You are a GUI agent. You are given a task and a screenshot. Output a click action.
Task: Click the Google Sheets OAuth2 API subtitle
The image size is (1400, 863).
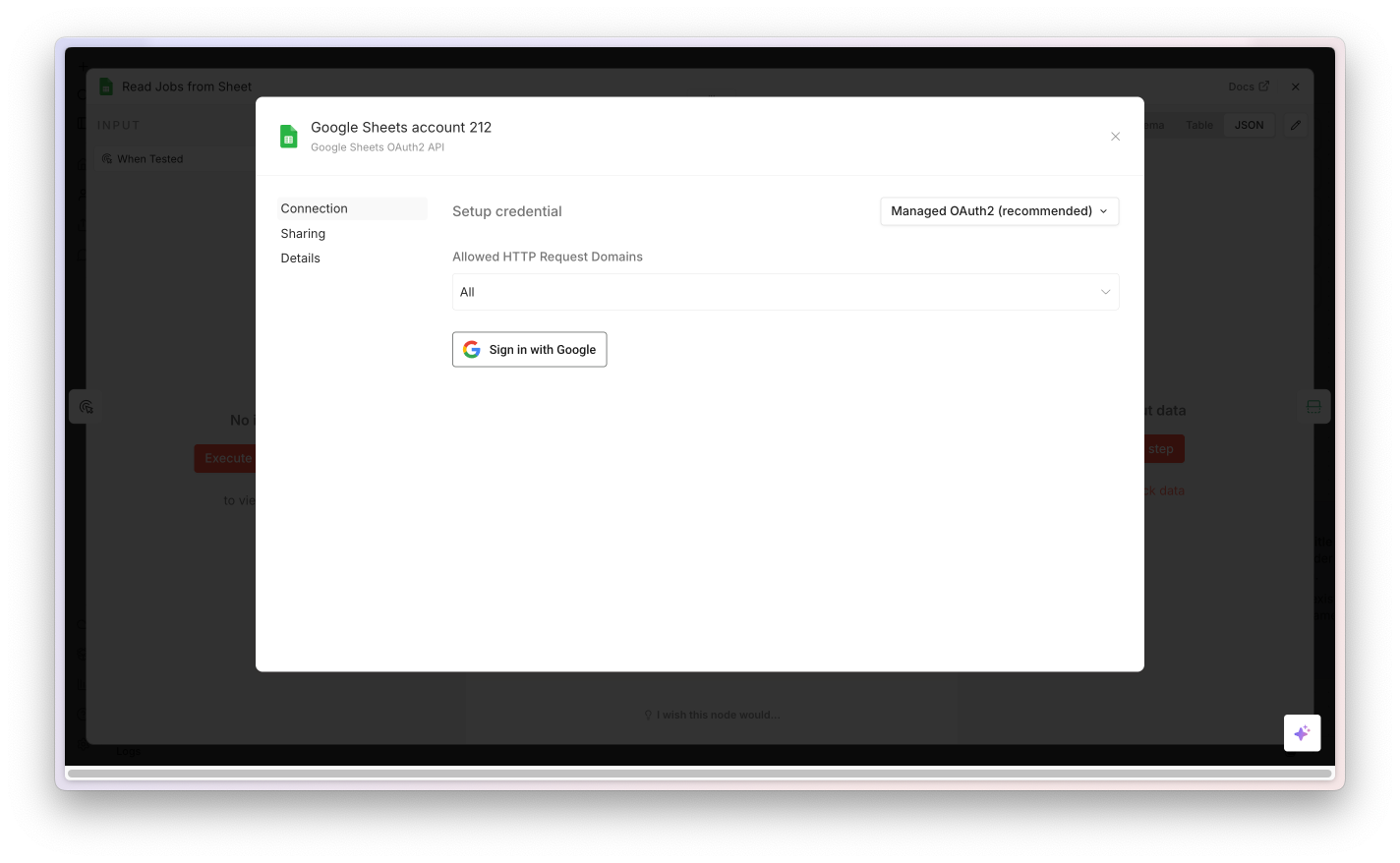[x=378, y=147]
